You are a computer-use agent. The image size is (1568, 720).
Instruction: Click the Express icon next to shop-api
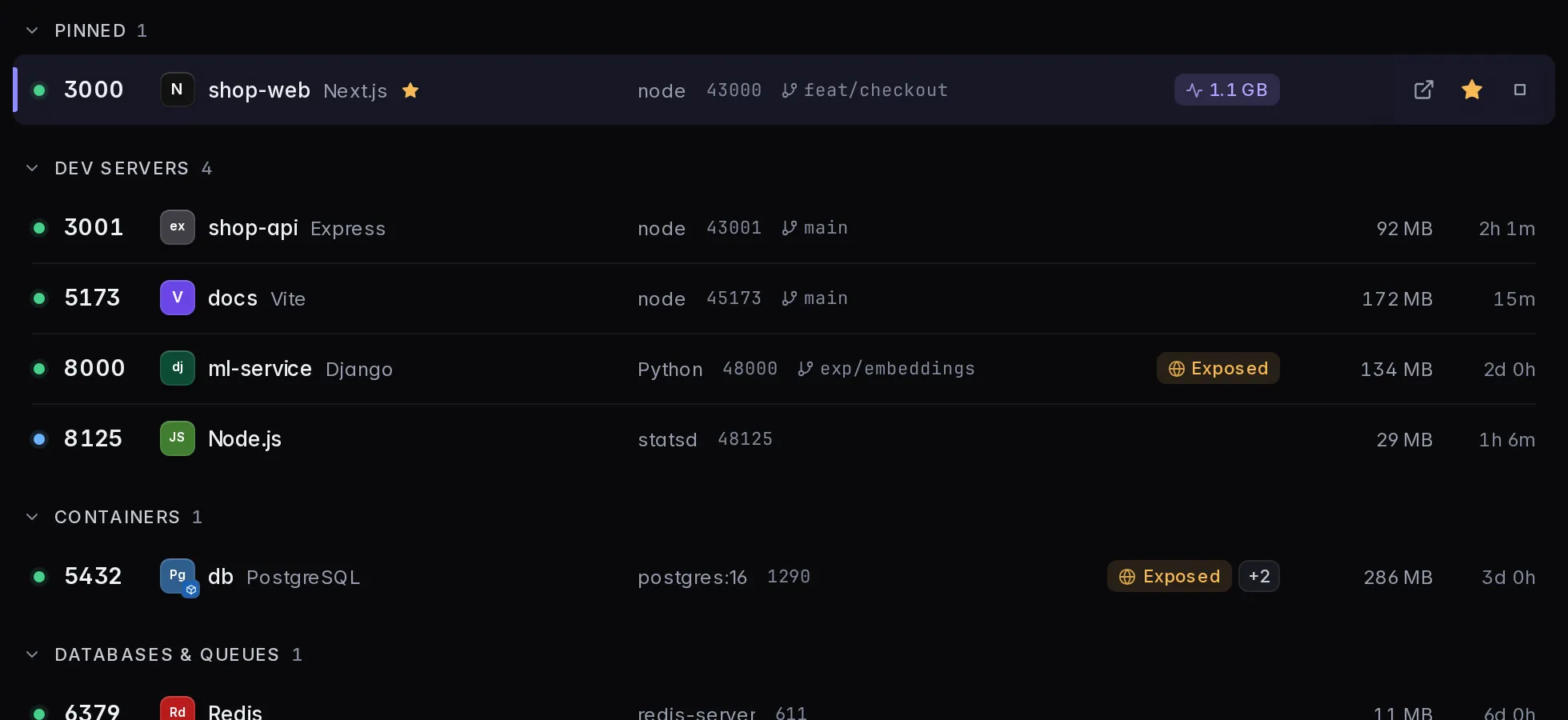tap(178, 227)
